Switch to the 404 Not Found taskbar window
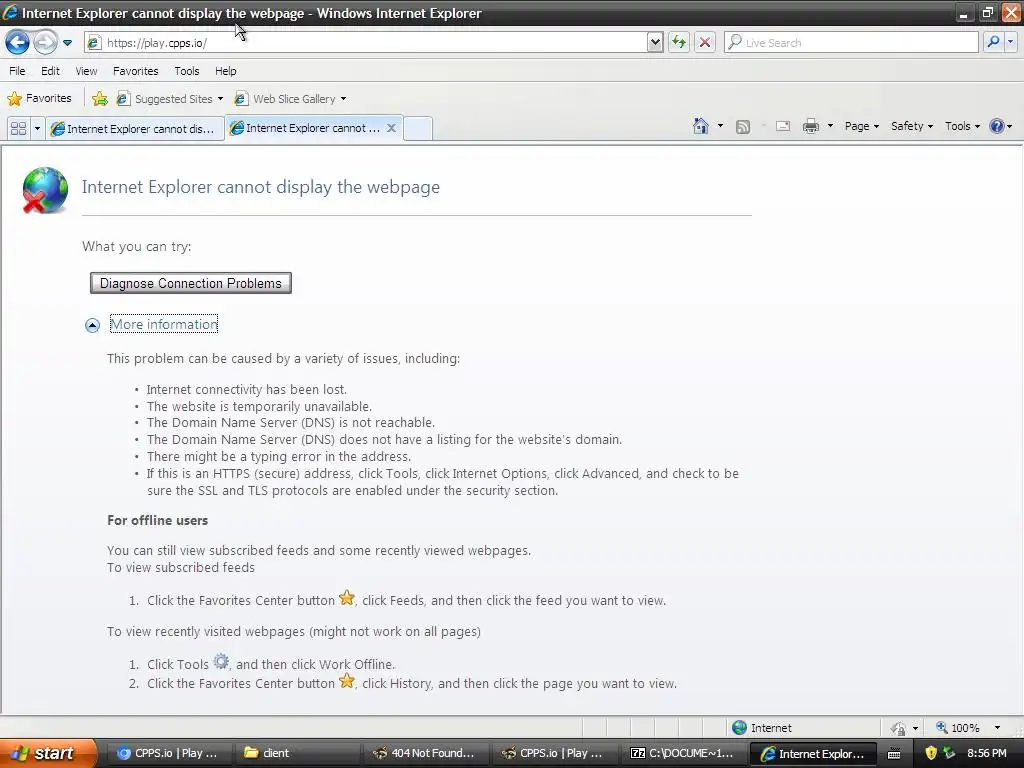Viewport: 1024px width, 768px height. 426,753
